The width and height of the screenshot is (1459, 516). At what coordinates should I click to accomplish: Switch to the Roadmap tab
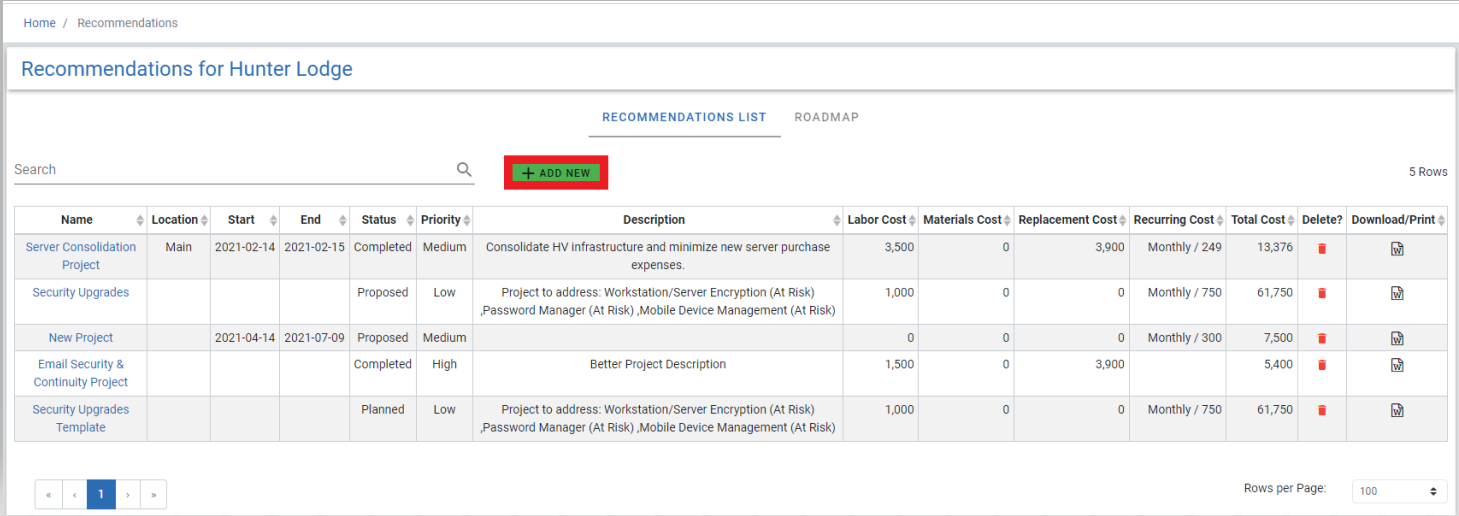coord(826,117)
